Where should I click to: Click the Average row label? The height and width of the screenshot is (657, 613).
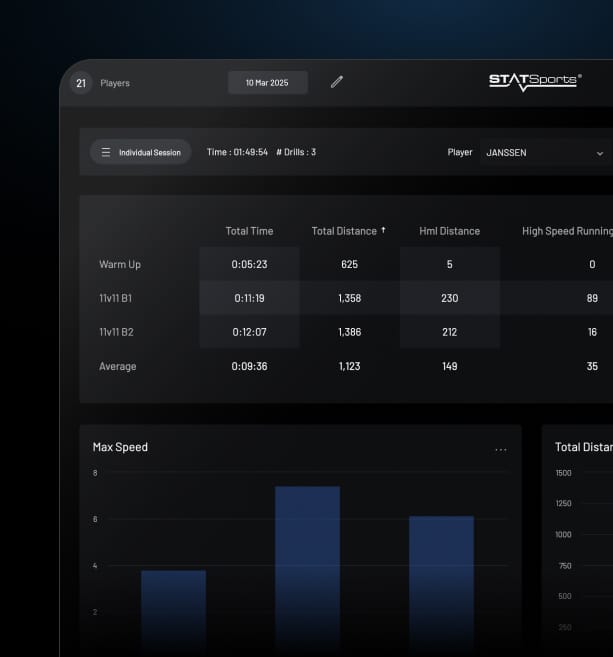(118, 366)
